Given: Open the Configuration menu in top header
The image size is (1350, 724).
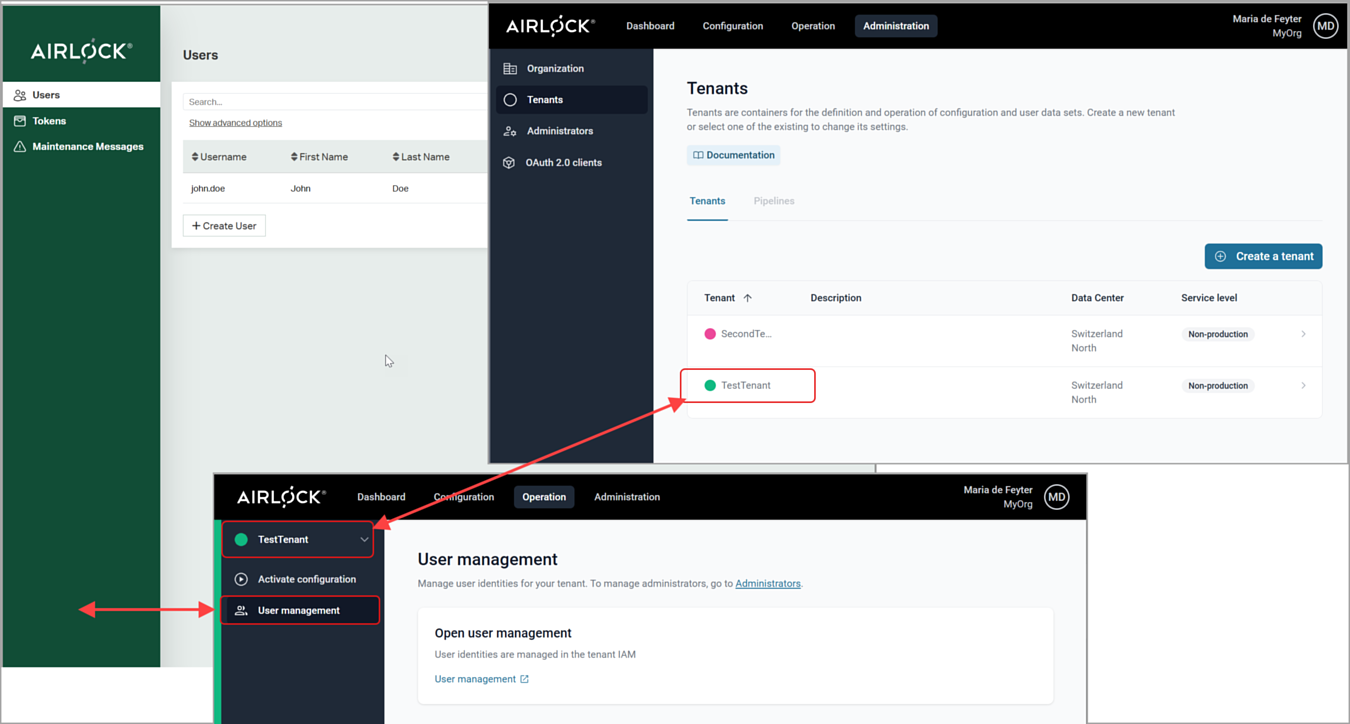Looking at the screenshot, I should (732, 26).
